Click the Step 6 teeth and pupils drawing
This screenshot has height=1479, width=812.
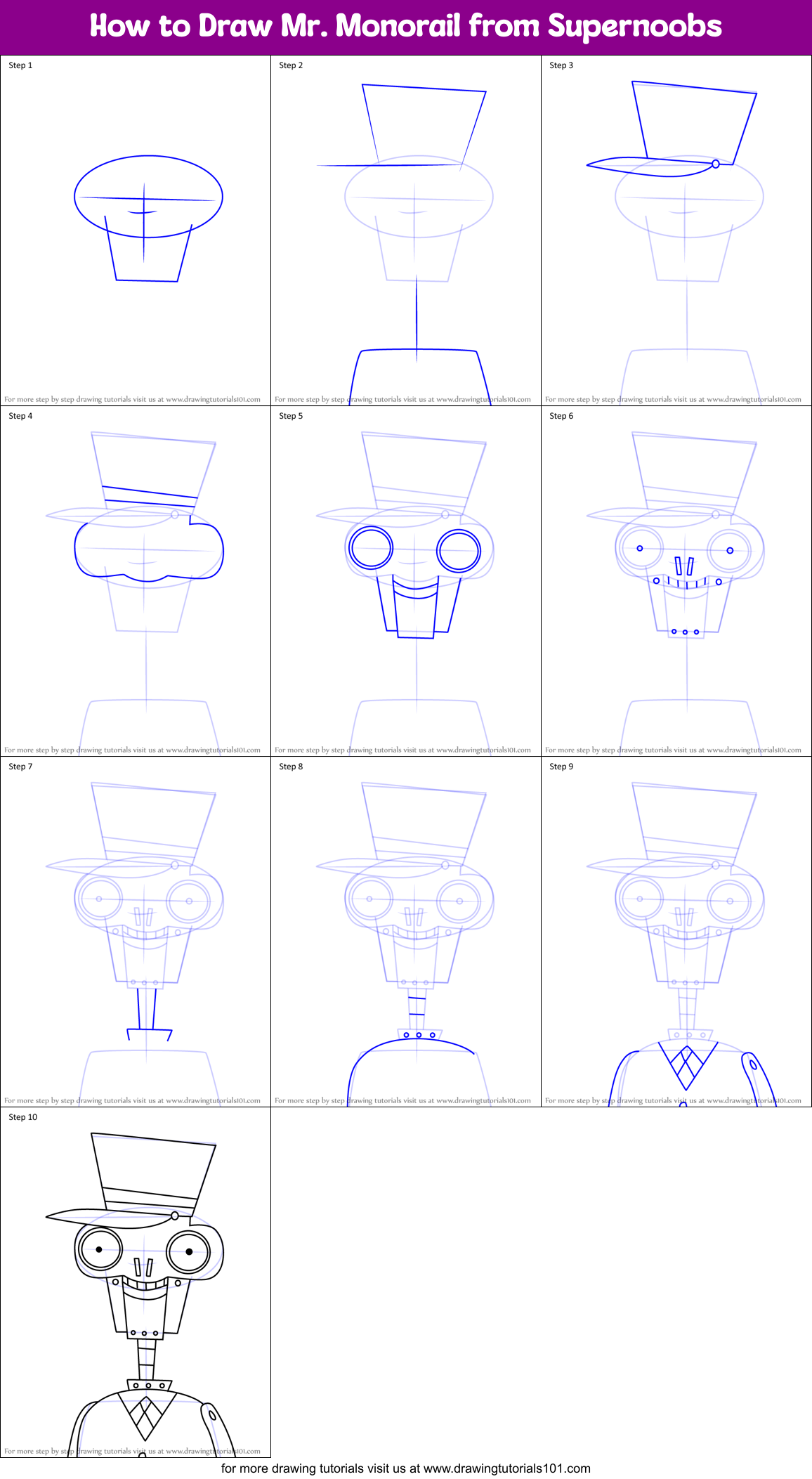tap(676, 581)
